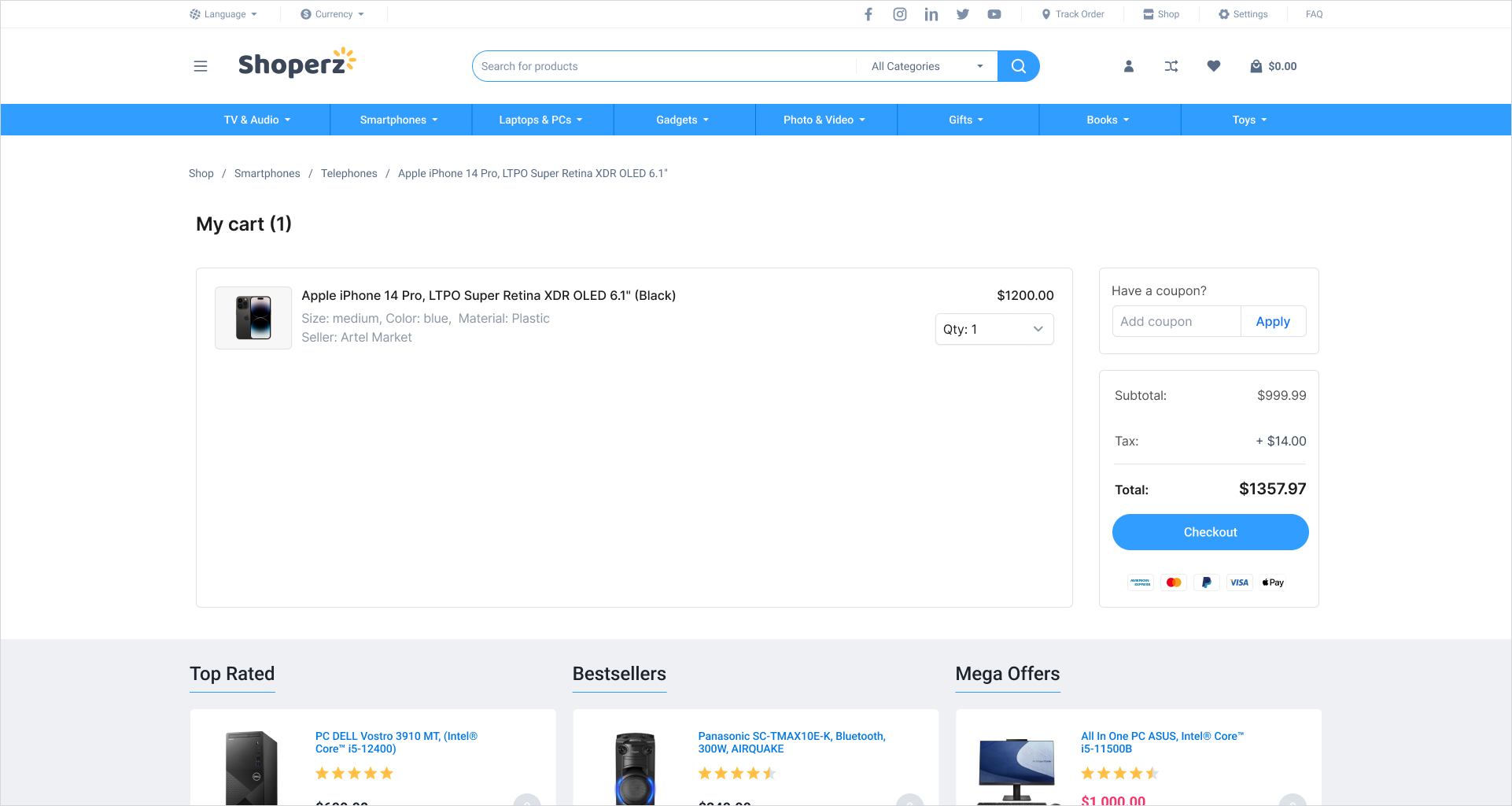Open the iPhone 14 Pro cart thumbnail
1512x806 pixels.
tap(253, 318)
